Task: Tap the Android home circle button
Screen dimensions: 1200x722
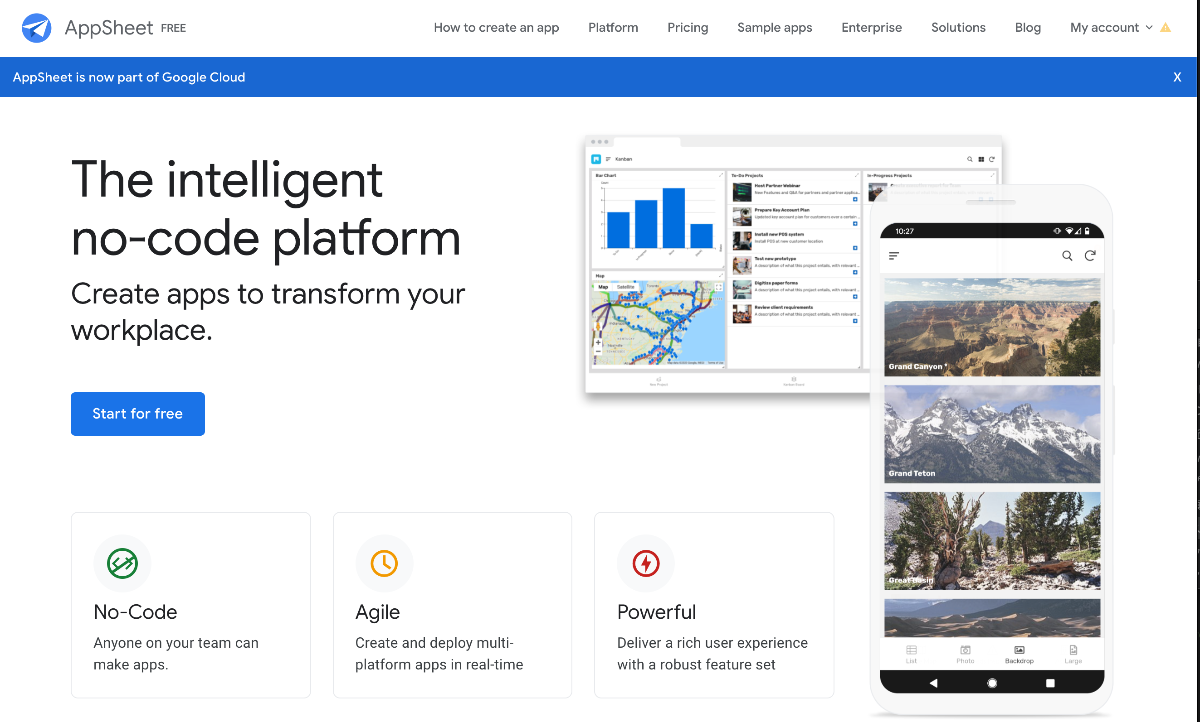Action: (x=992, y=683)
